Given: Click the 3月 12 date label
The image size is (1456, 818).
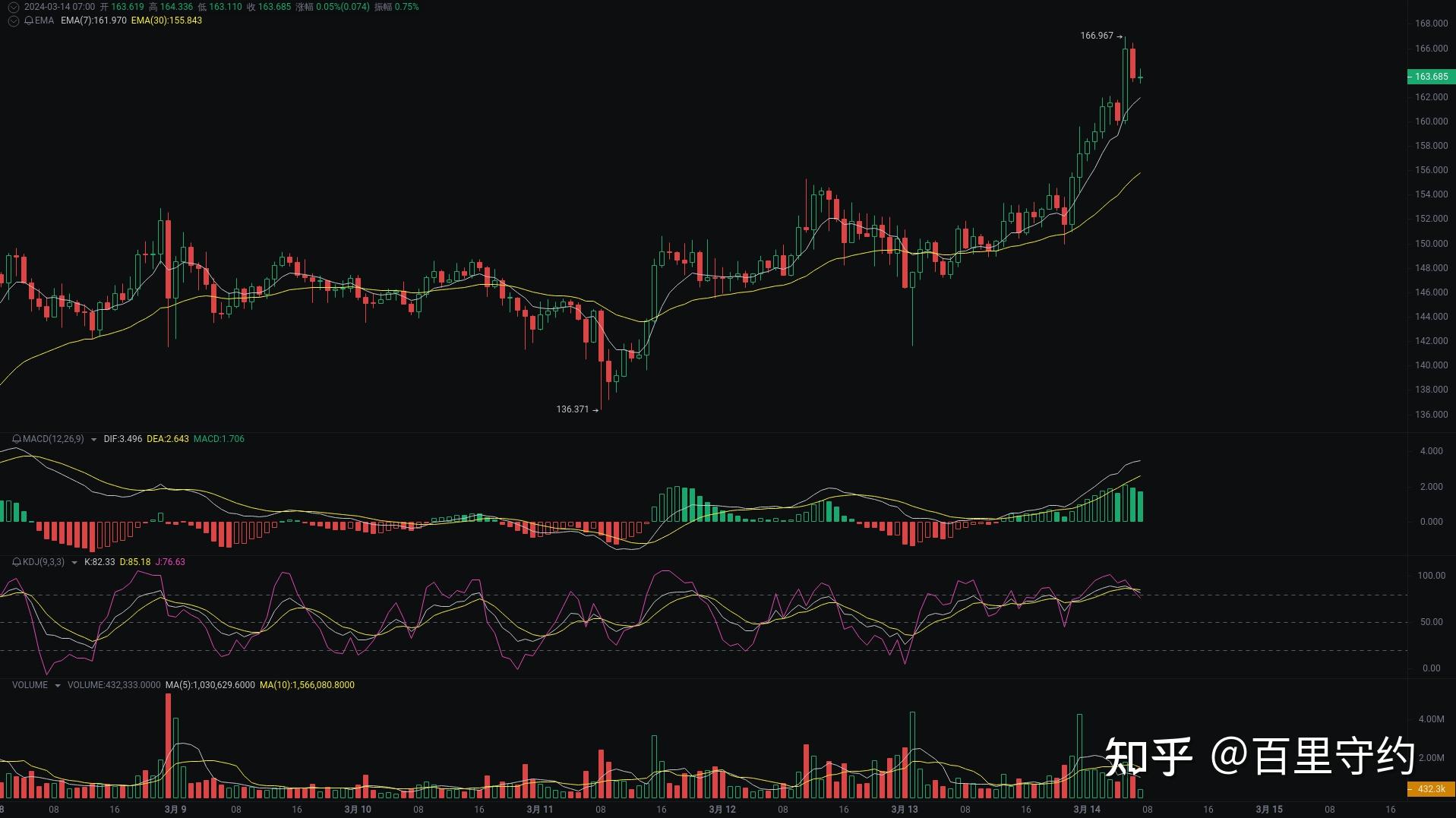Looking at the screenshot, I should point(722,810).
